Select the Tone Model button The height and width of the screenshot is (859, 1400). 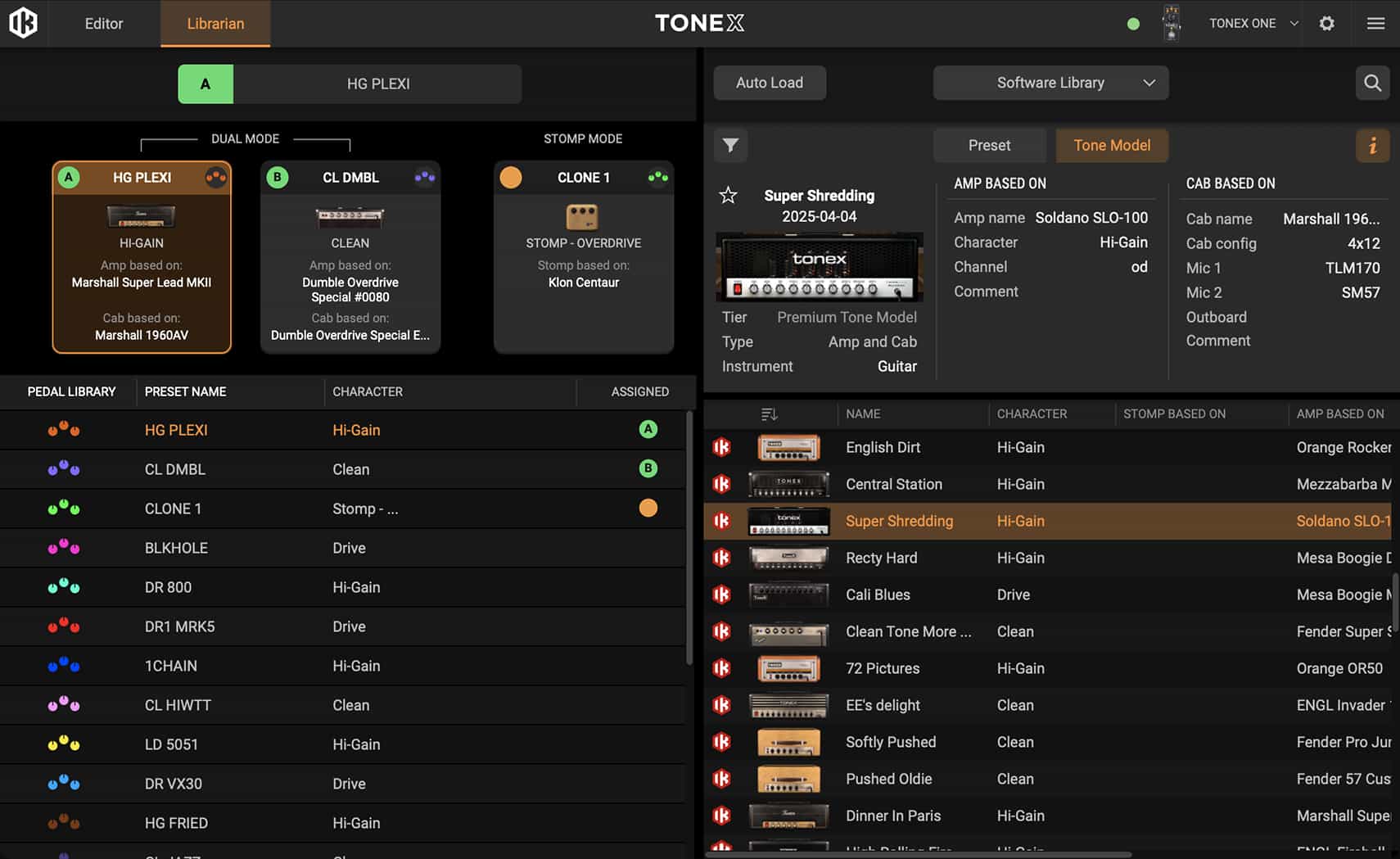[1112, 145]
